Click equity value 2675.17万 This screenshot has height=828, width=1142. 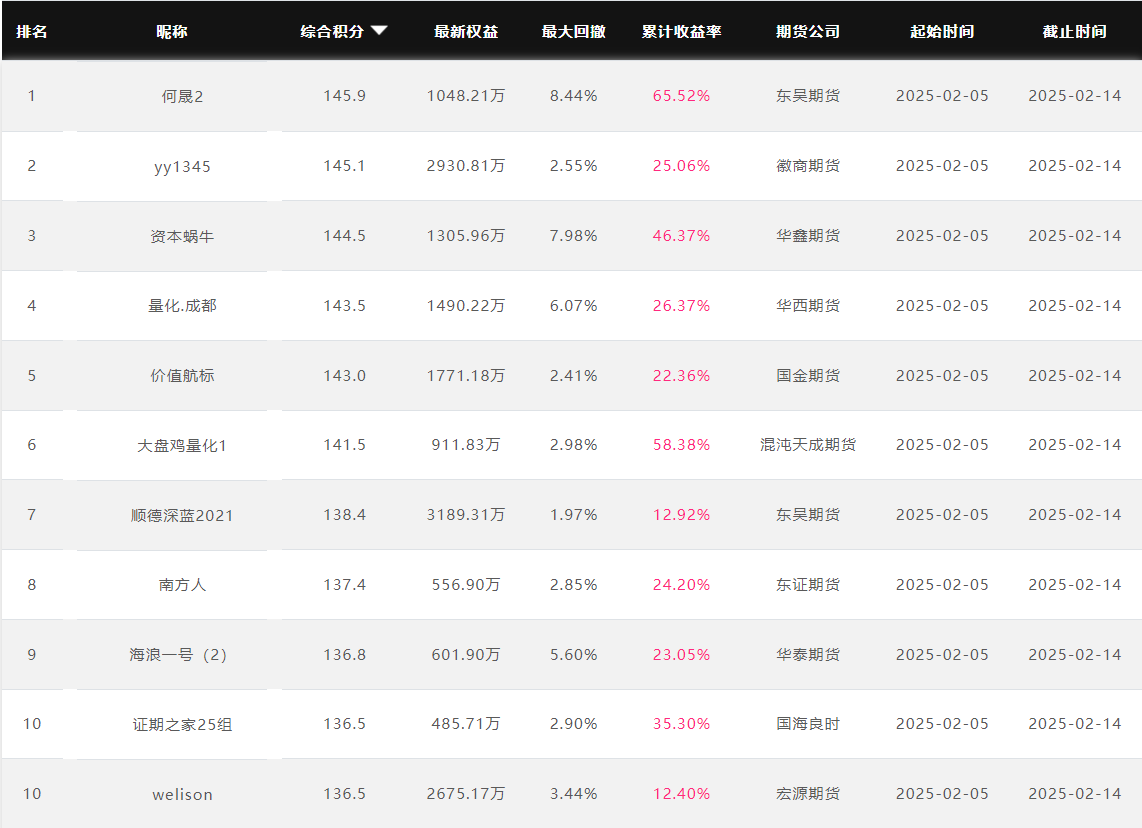click(466, 793)
